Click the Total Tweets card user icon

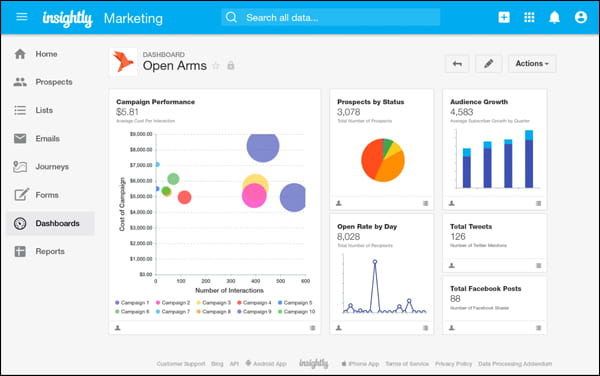point(452,265)
